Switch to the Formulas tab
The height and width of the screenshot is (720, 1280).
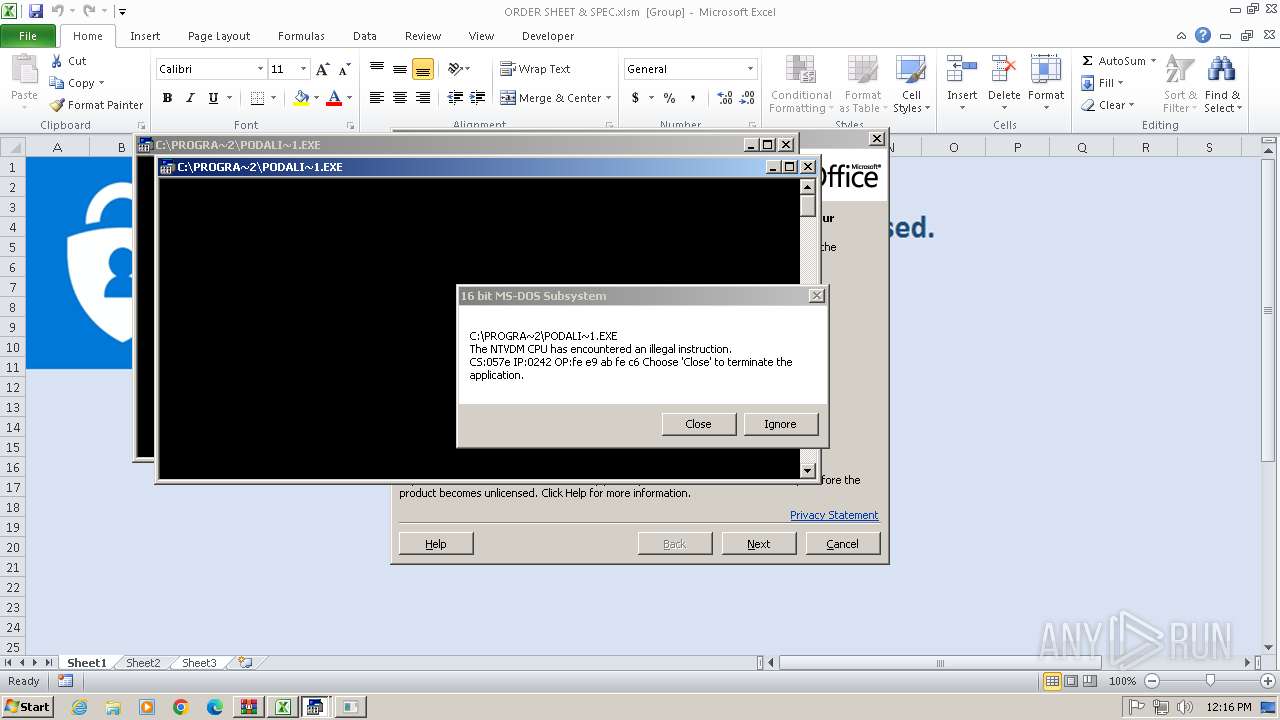point(301,35)
